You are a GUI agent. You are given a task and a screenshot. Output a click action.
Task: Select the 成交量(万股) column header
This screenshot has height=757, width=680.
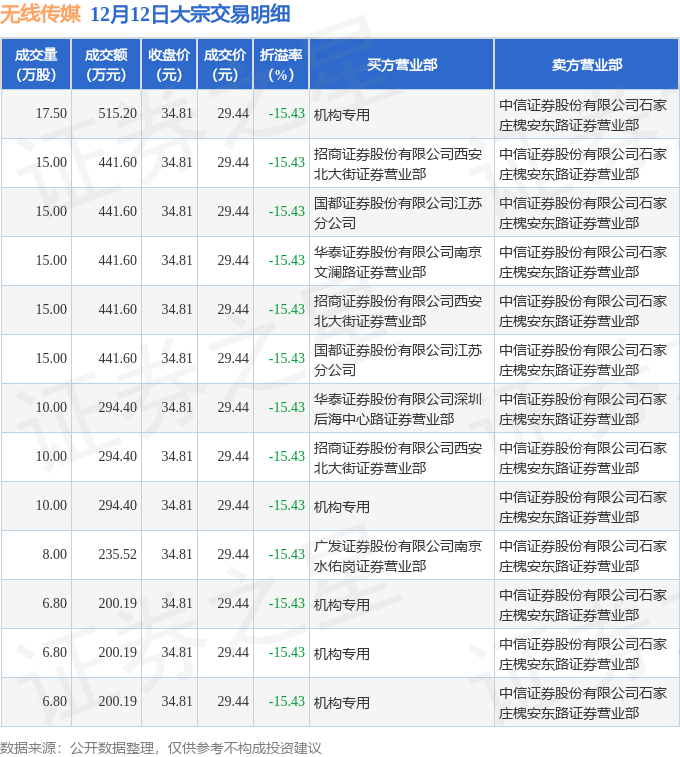point(36,65)
